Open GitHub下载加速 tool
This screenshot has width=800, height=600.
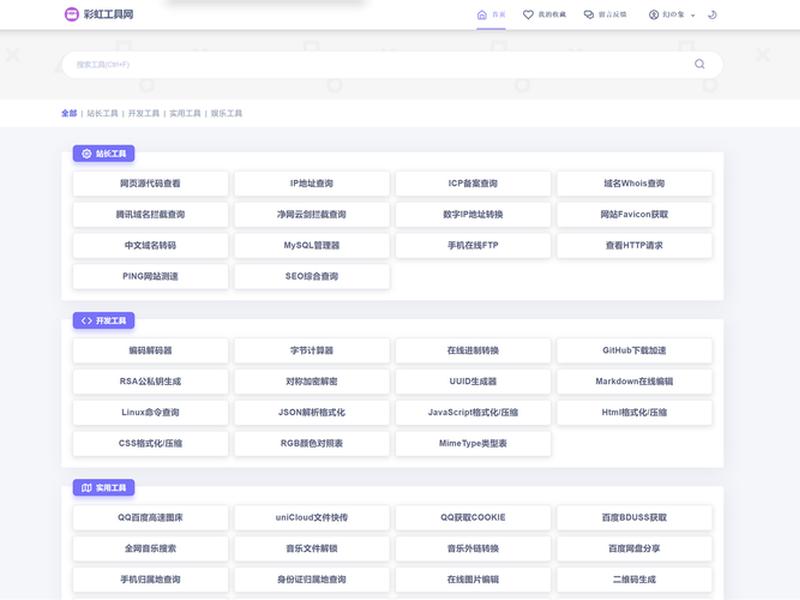tap(634, 351)
